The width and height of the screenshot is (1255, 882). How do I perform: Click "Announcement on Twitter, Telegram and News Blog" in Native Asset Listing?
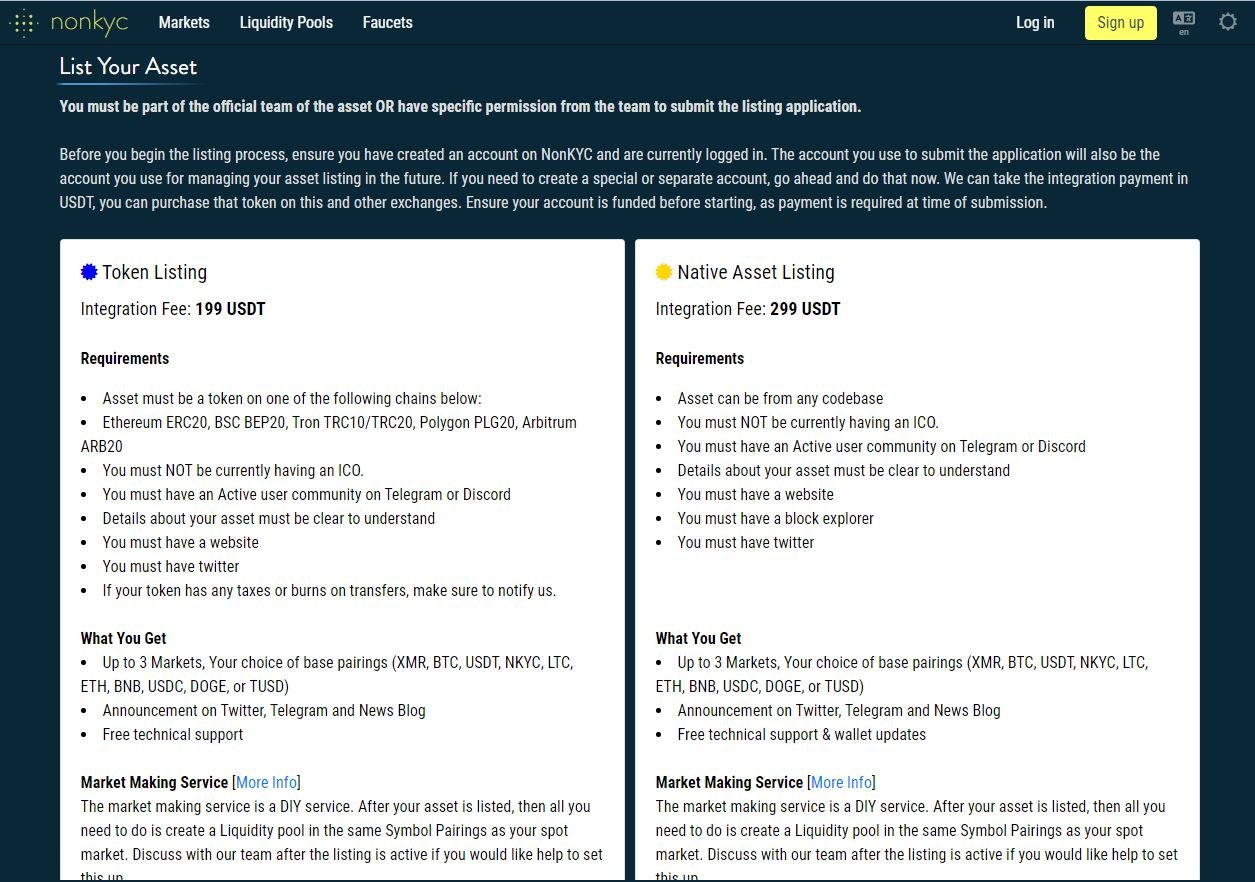839,710
